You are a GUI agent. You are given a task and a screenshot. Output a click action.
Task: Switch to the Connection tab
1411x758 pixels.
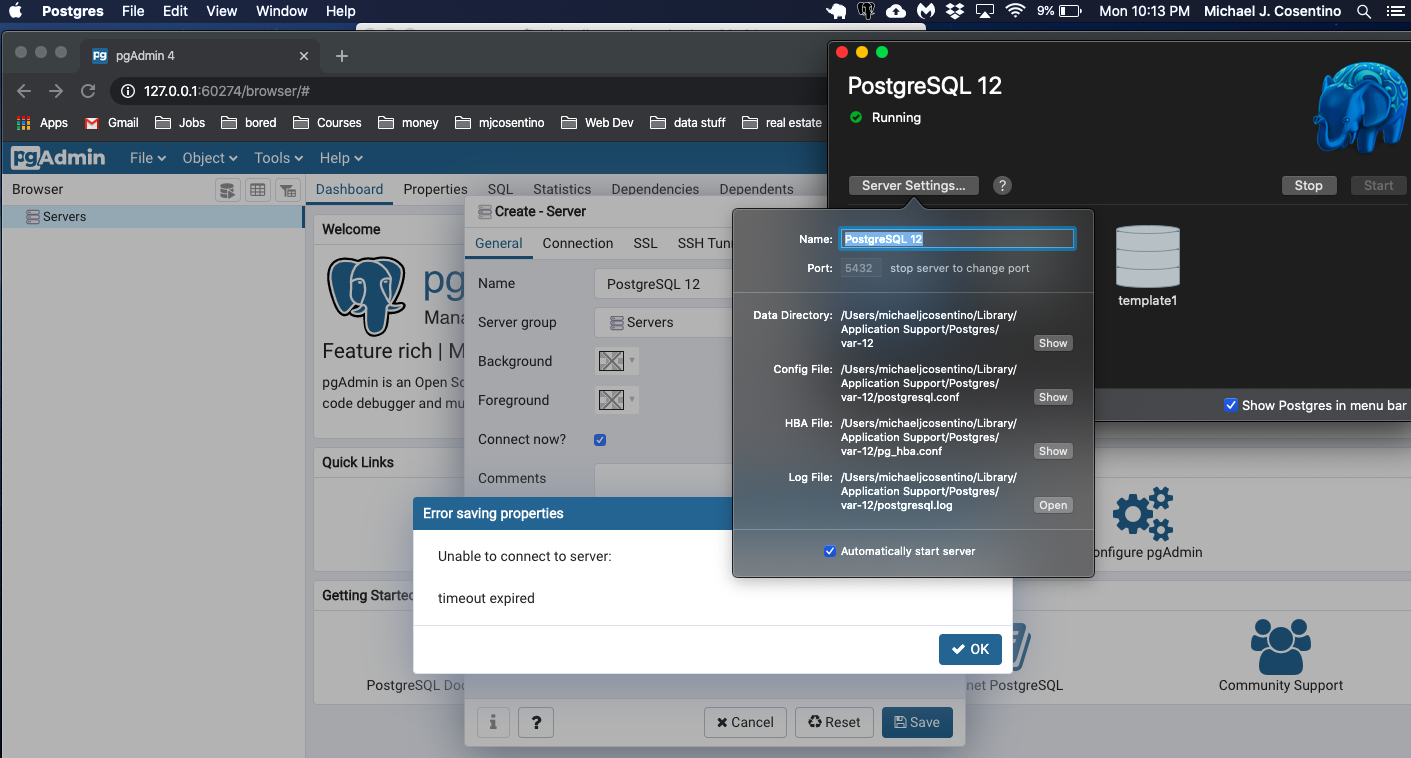pyautogui.click(x=577, y=243)
